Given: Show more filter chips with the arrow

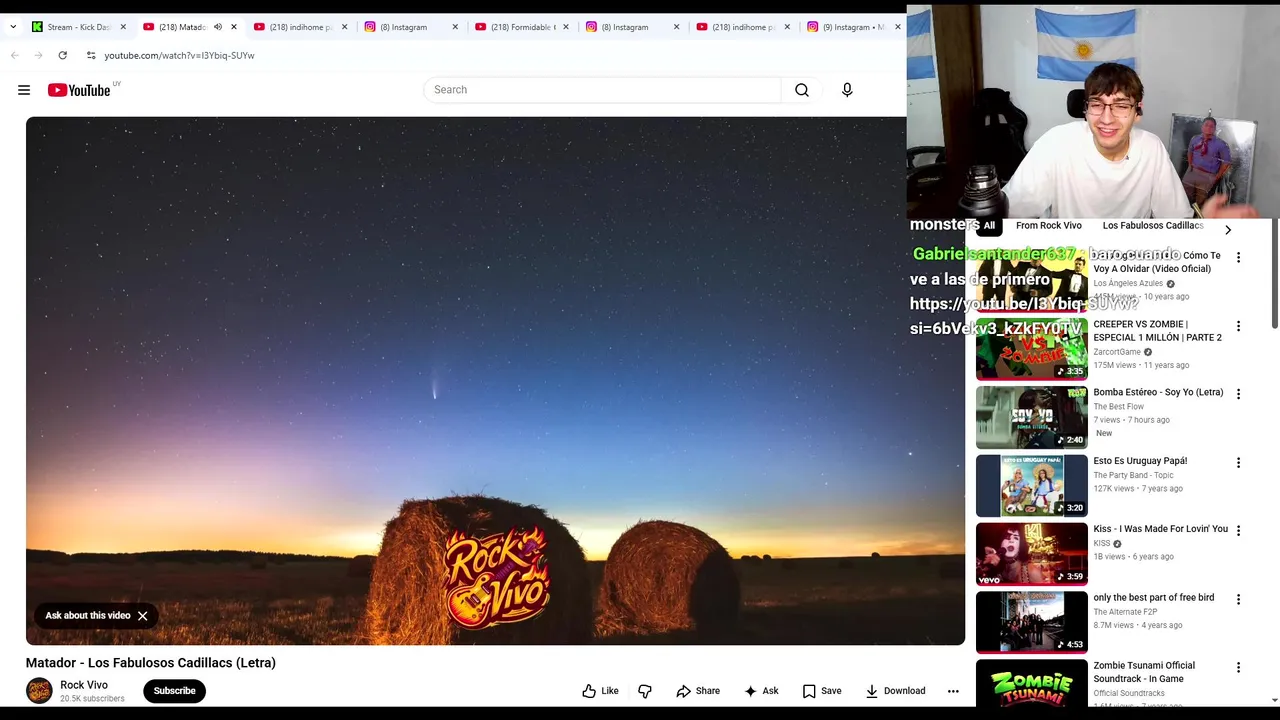Looking at the screenshot, I should (x=1227, y=229).
